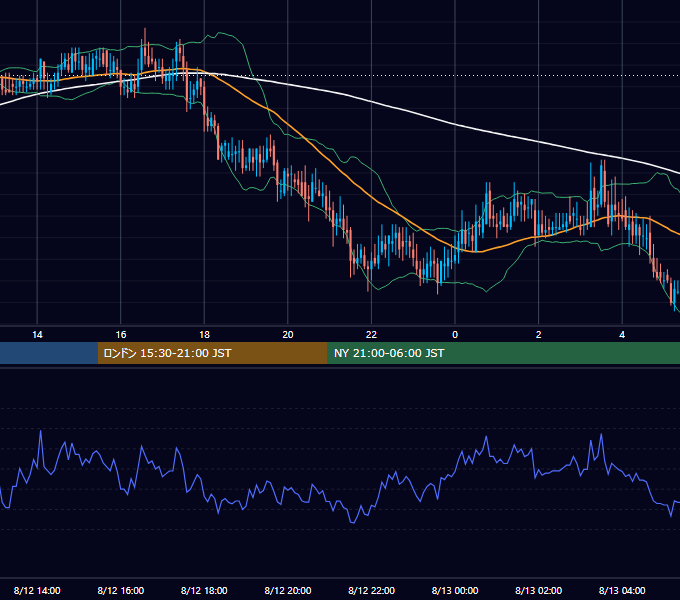Click the 8/12 16:00 time label

pyautogui.click(x=121, y=590)
